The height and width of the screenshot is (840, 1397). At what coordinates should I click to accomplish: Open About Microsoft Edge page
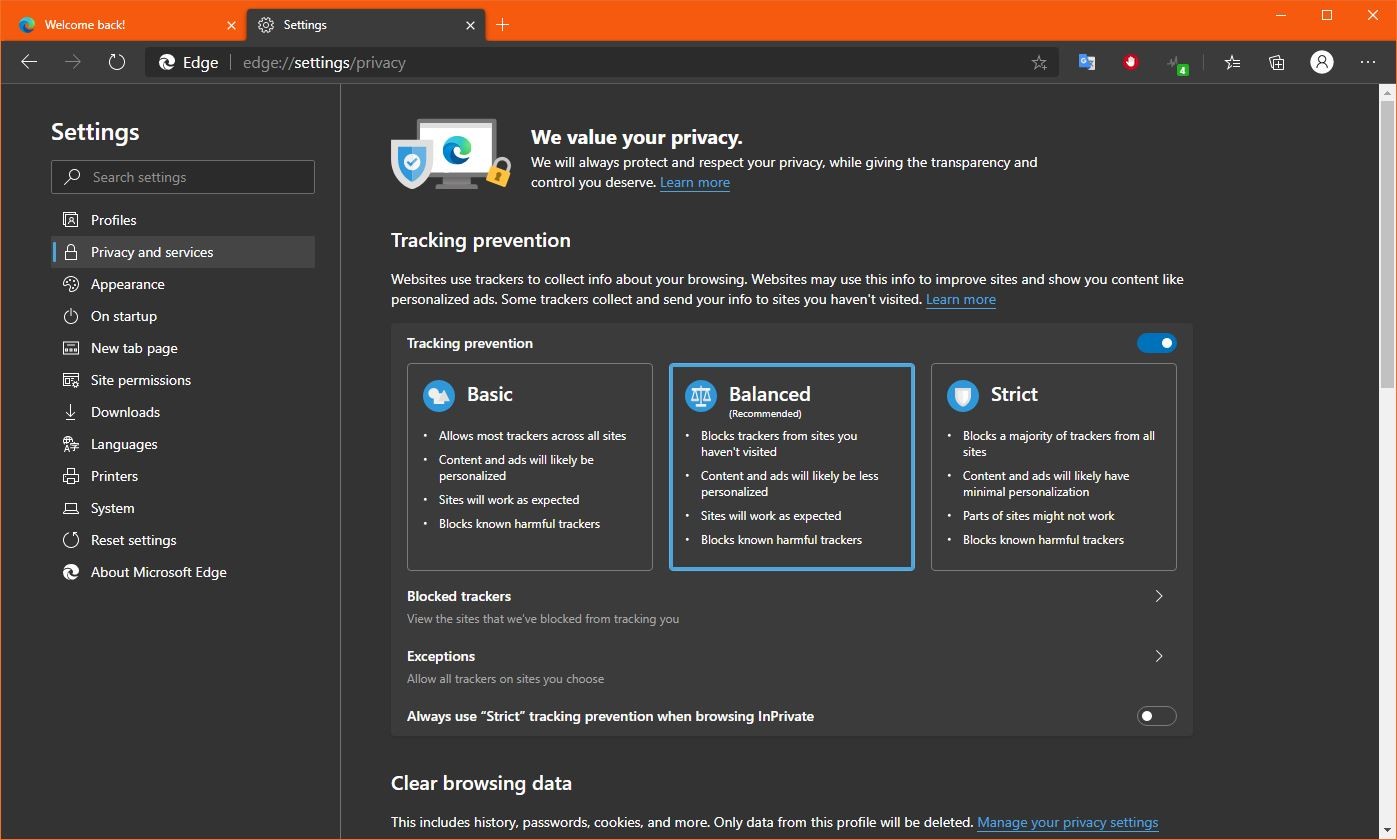click(183, 572)
